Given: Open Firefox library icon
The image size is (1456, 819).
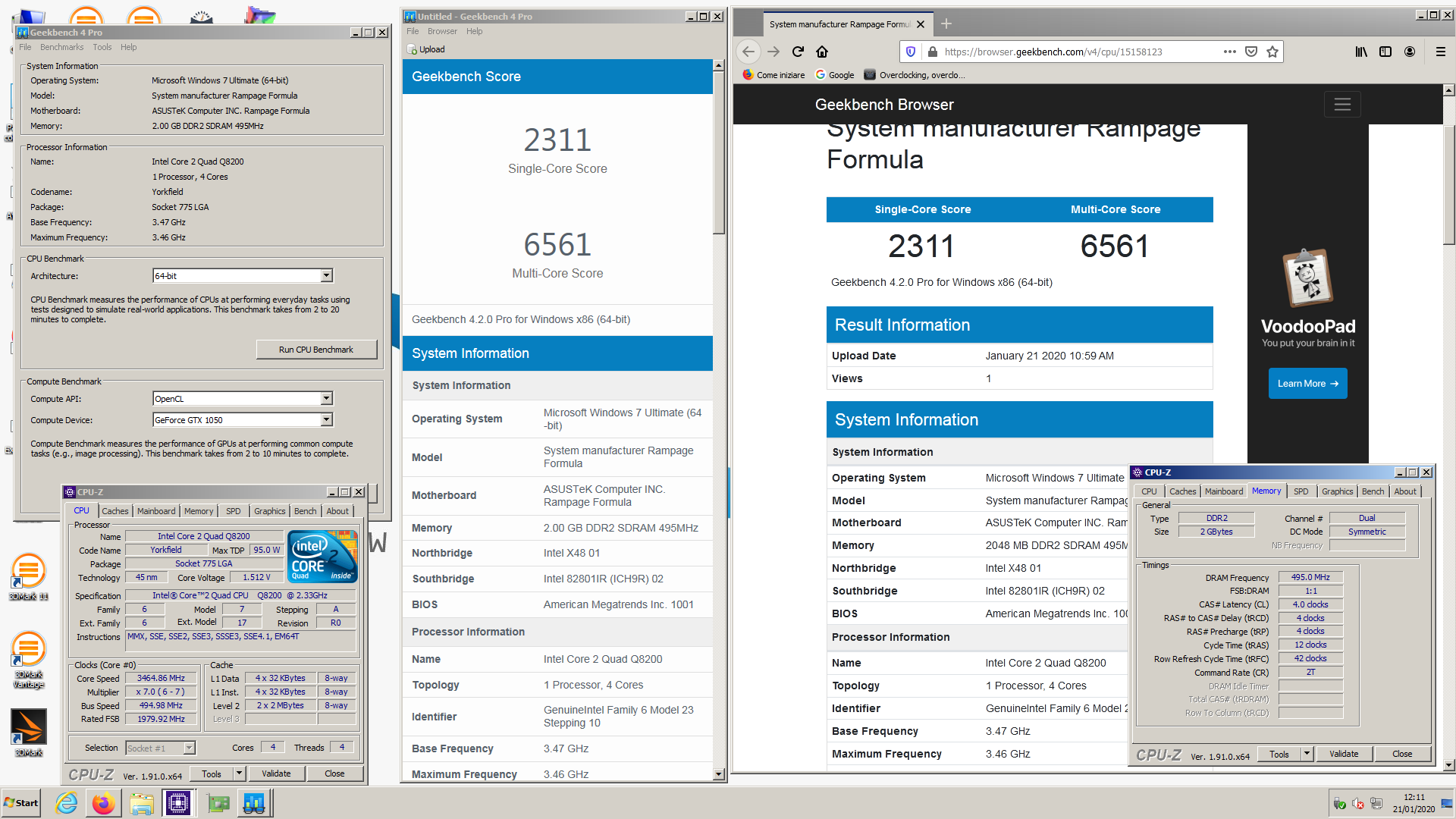Looking at the screenshot, I should (1361, 52).
